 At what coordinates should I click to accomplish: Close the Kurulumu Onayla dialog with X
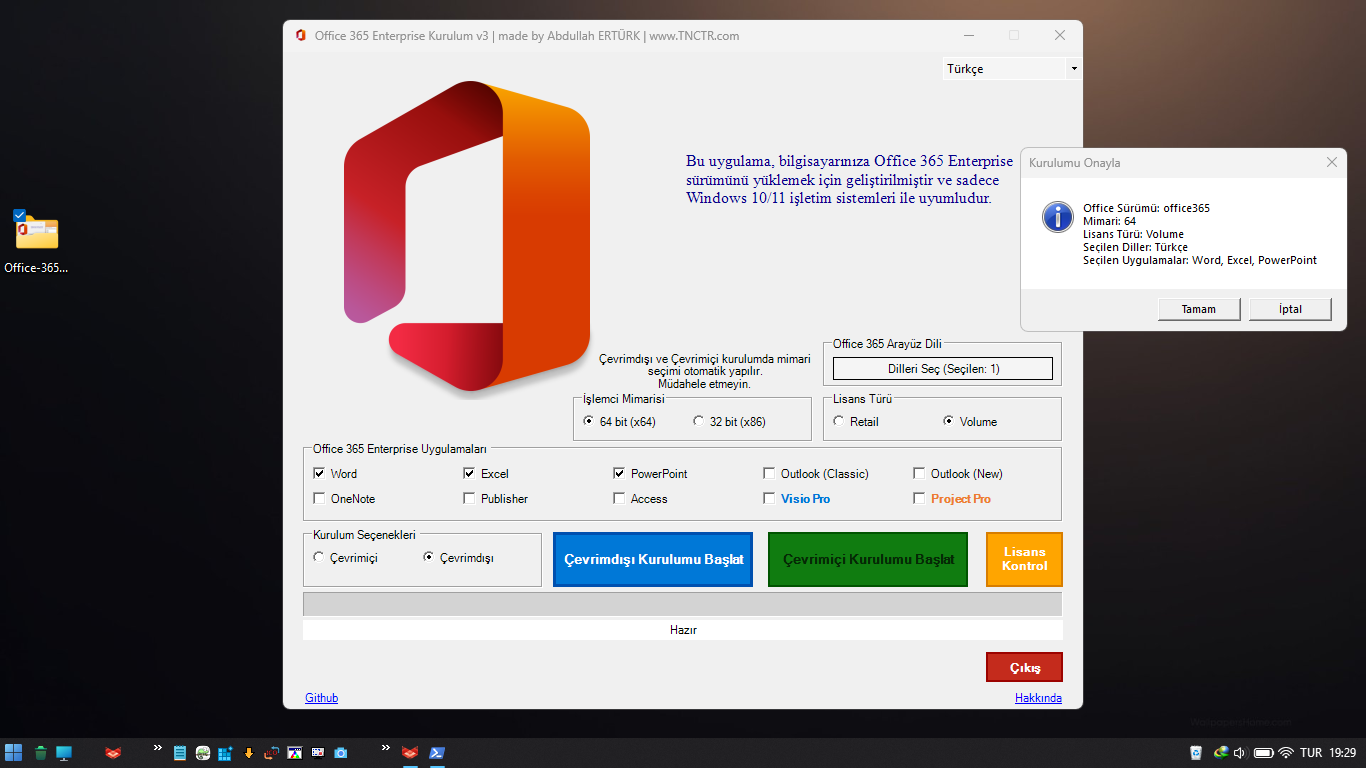coord(1331,162)
